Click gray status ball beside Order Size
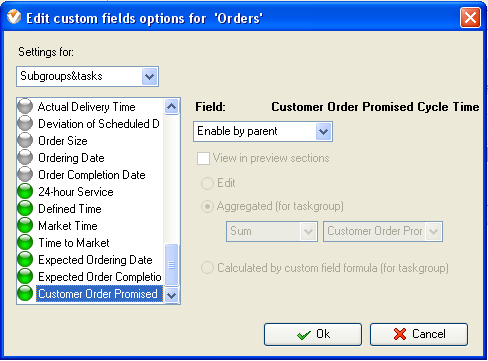The height and width of the screenshot is (361, 488). [25, 141]
